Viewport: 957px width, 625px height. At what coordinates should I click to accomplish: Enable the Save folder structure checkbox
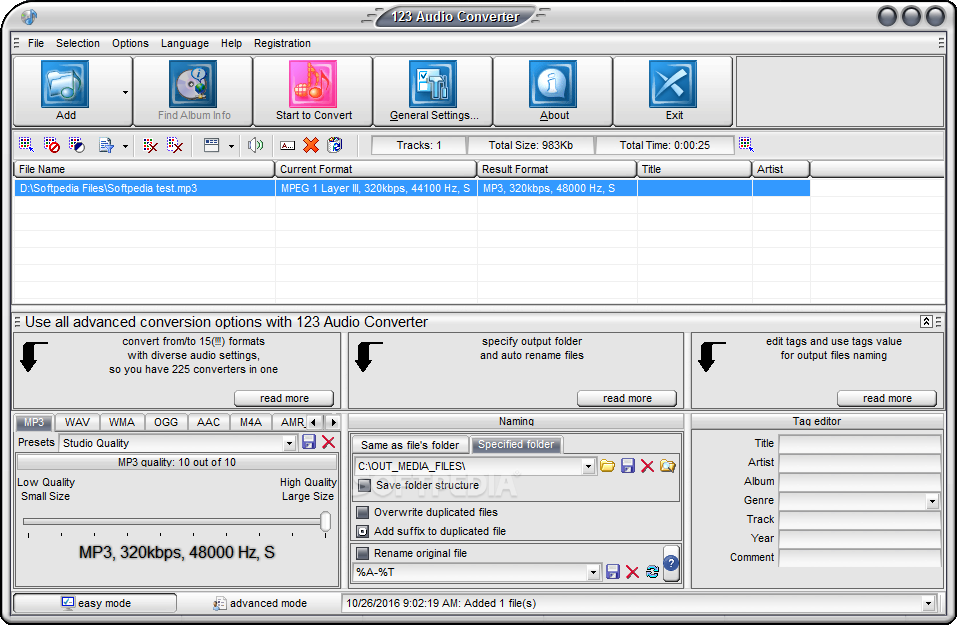(364, 486)
